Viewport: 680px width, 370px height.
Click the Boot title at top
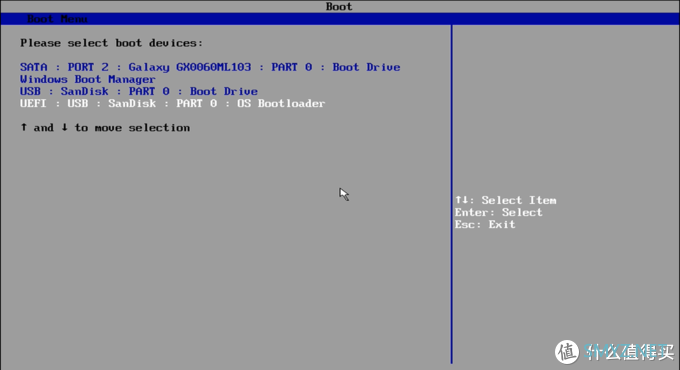[339, 7]
